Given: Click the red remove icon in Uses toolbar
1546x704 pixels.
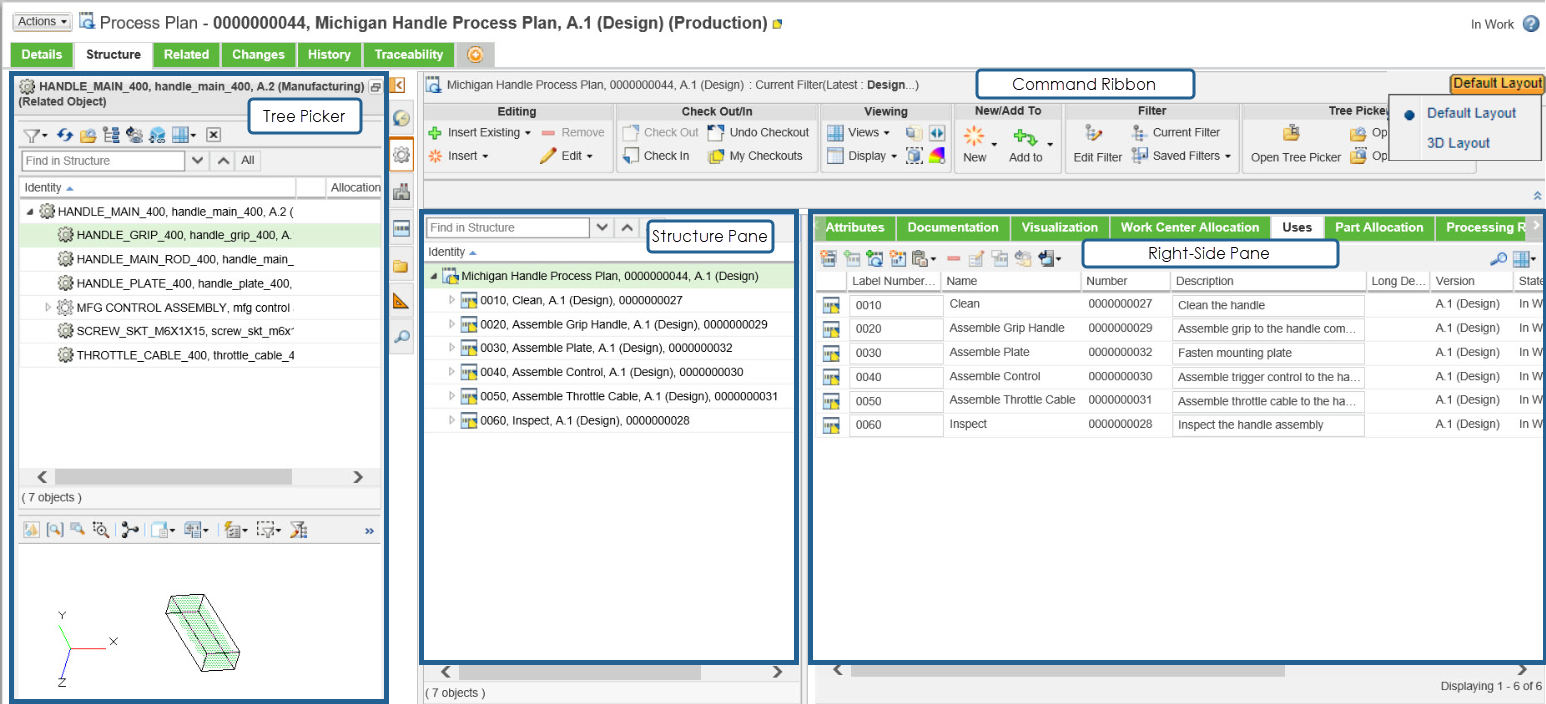Looking at the screenshot, I should coord(954,259).
